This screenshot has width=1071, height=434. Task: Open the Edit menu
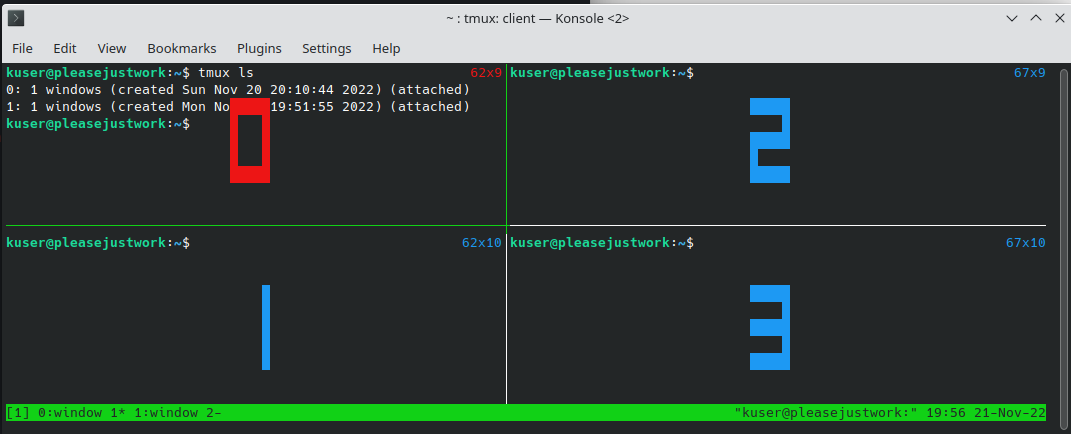[65, 48]
